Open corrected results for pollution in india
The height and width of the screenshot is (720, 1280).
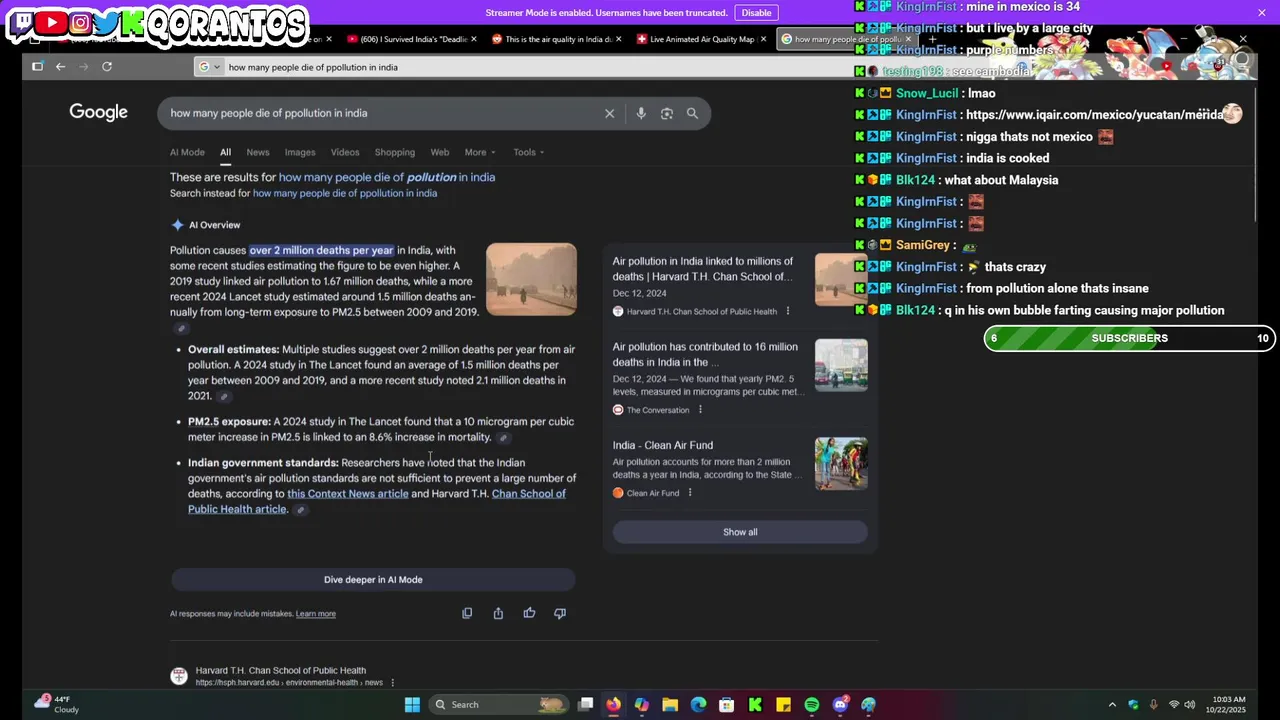pyautogui.click(x=387, y=177)
